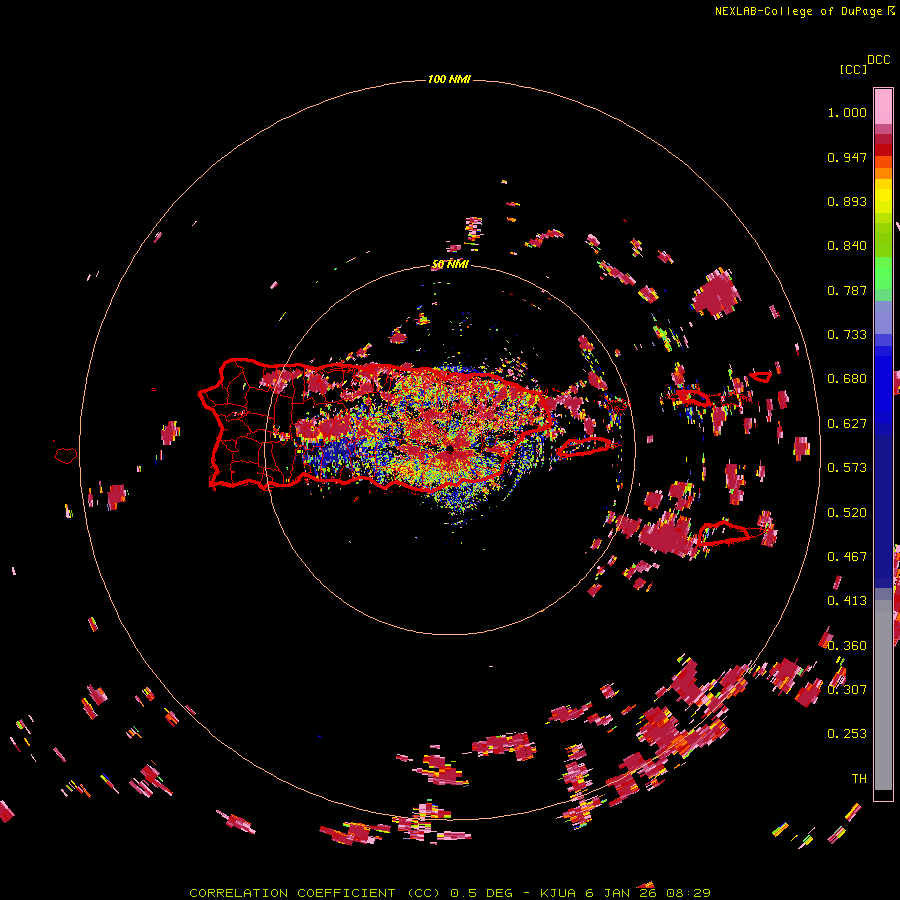Select the 0.627 color scale value
Viewport: 900px width, 900px height.
coord(847,424)
